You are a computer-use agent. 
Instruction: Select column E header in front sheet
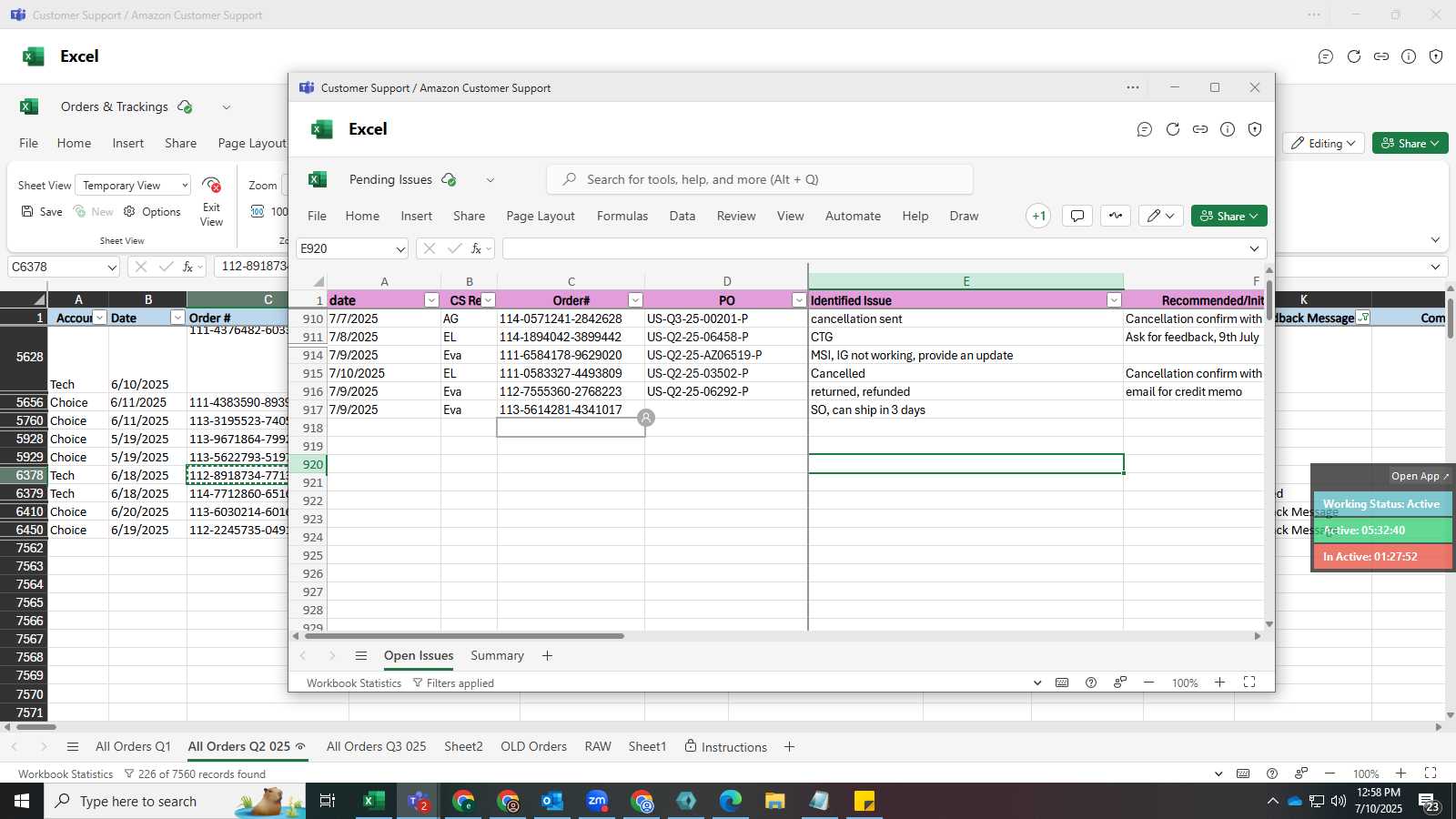click(x=966, y=282)
